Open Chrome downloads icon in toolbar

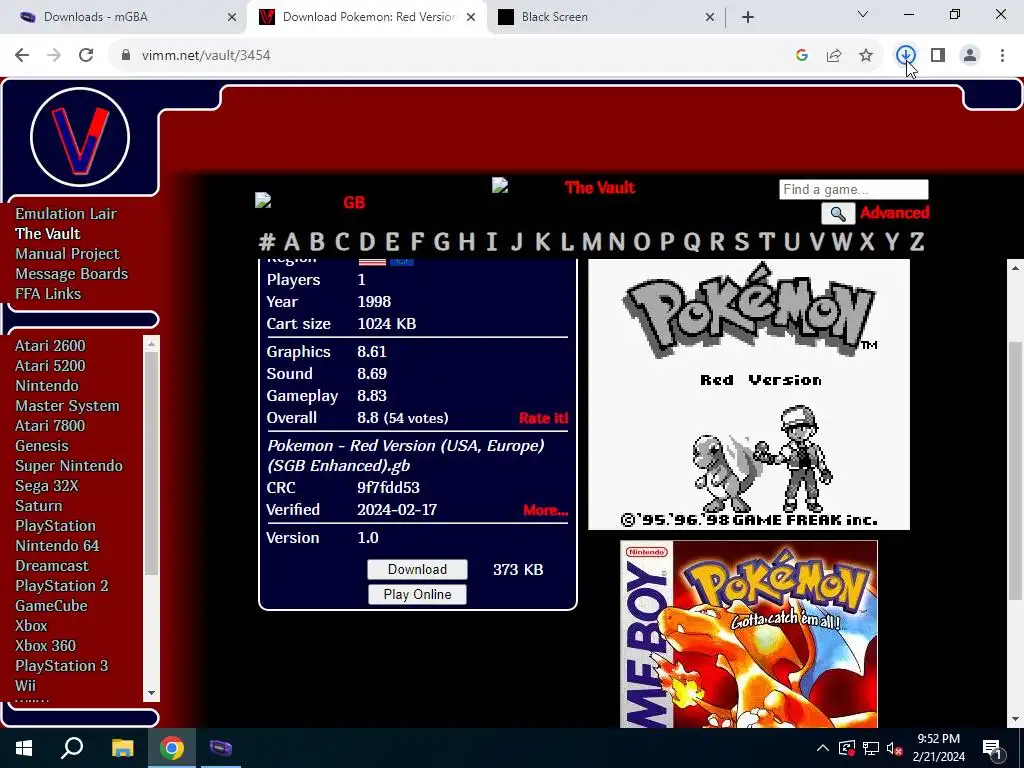[x=905, y=55]
